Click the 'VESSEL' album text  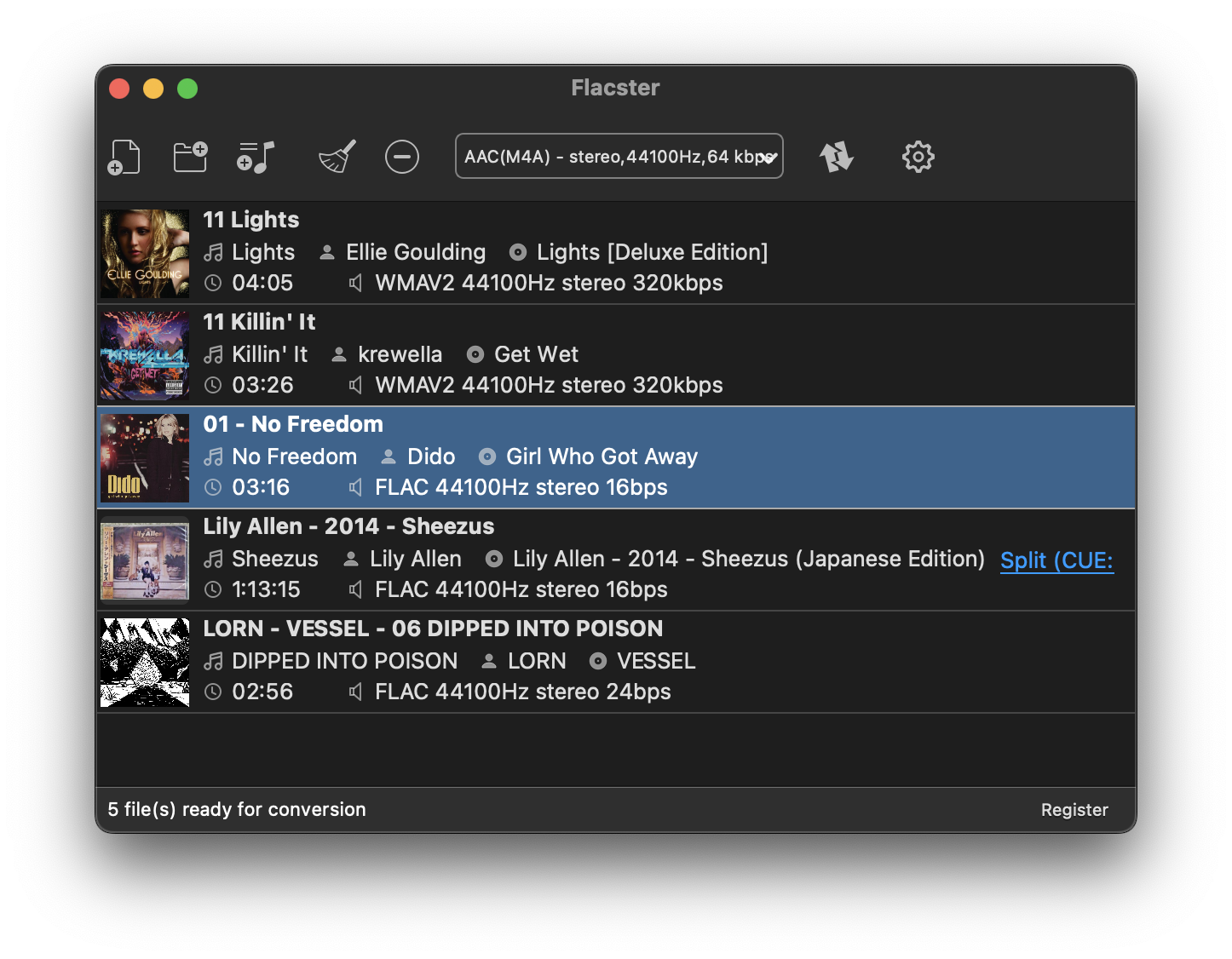pyautogui.click(x=656, y=661)
